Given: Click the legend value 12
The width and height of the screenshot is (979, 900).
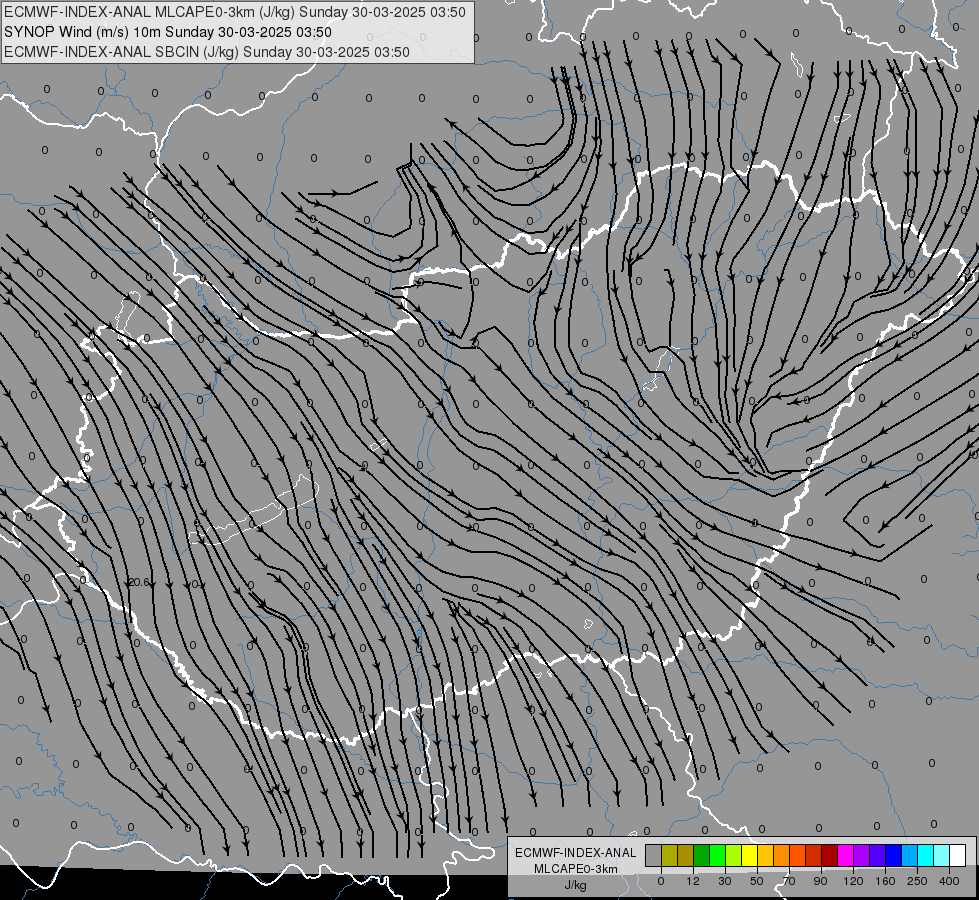Looking at the screenshot, I should 693,881.
